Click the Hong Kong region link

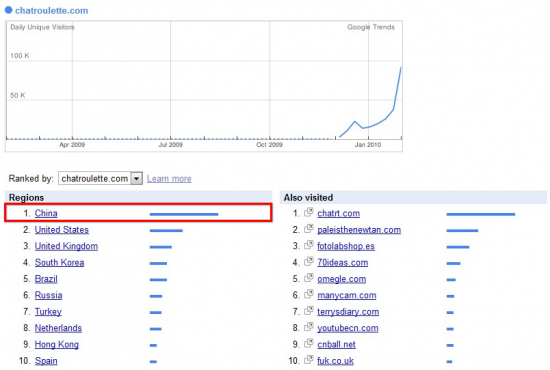[56, 344]
